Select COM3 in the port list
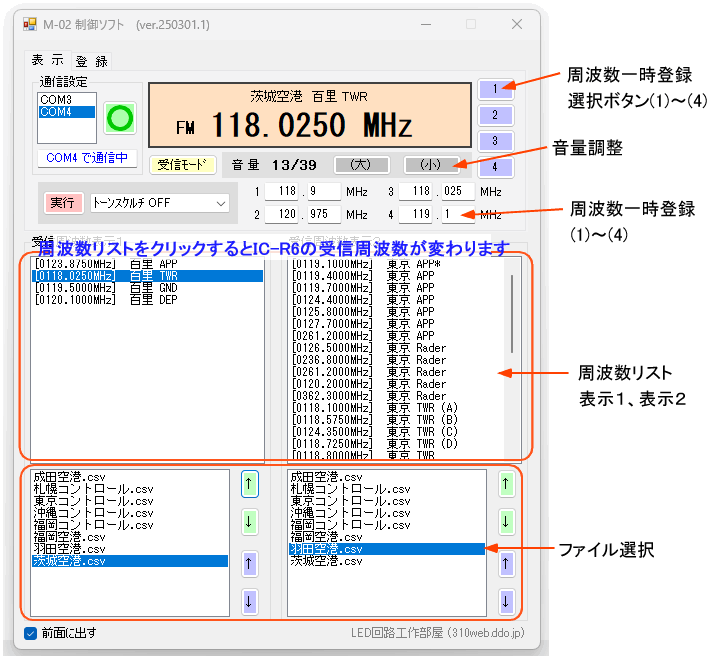Screen dimensions: 717x661 click(x=56, y=100)
